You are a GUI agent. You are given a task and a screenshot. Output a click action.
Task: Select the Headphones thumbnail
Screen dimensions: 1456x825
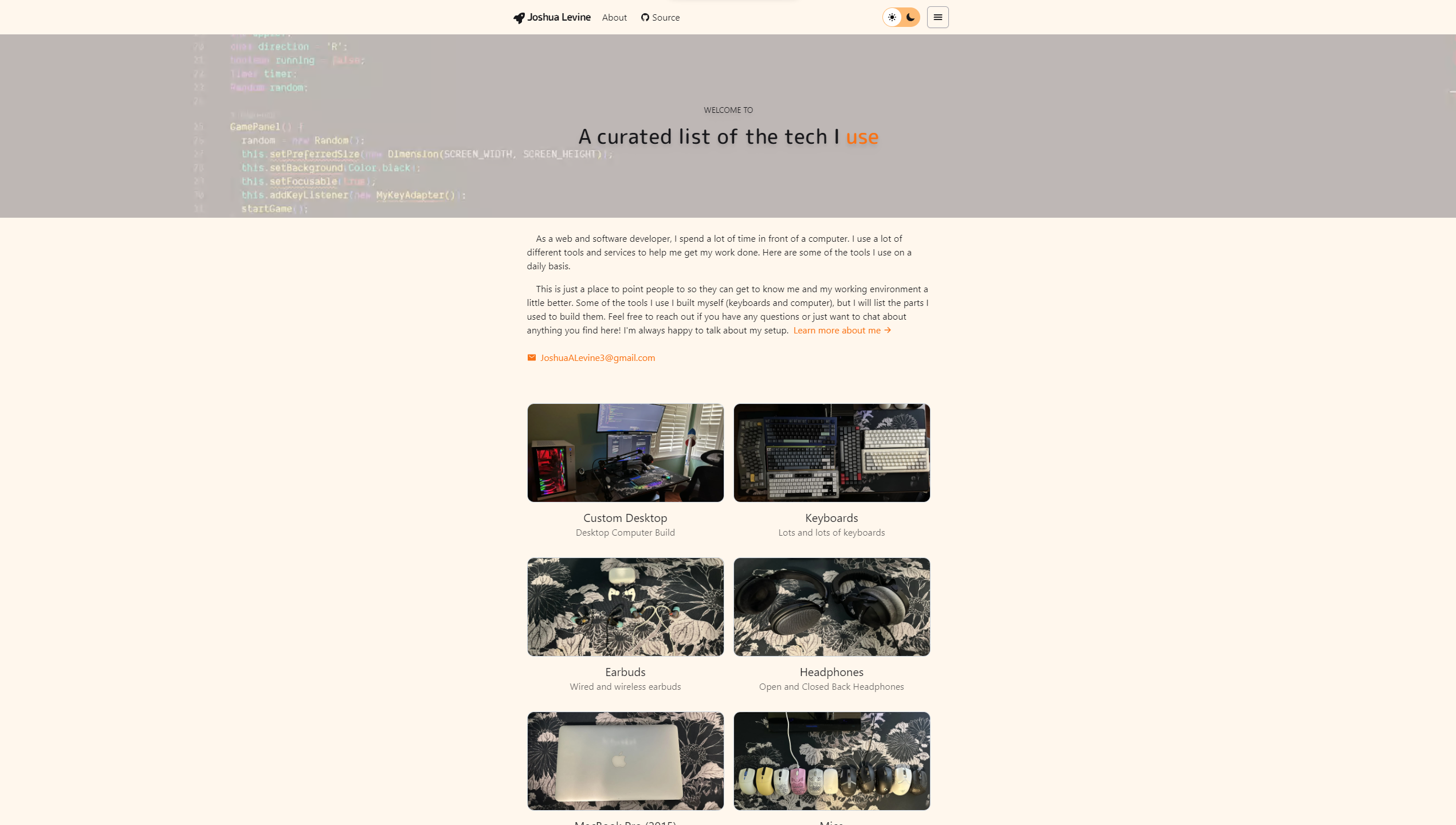(831, 606)
